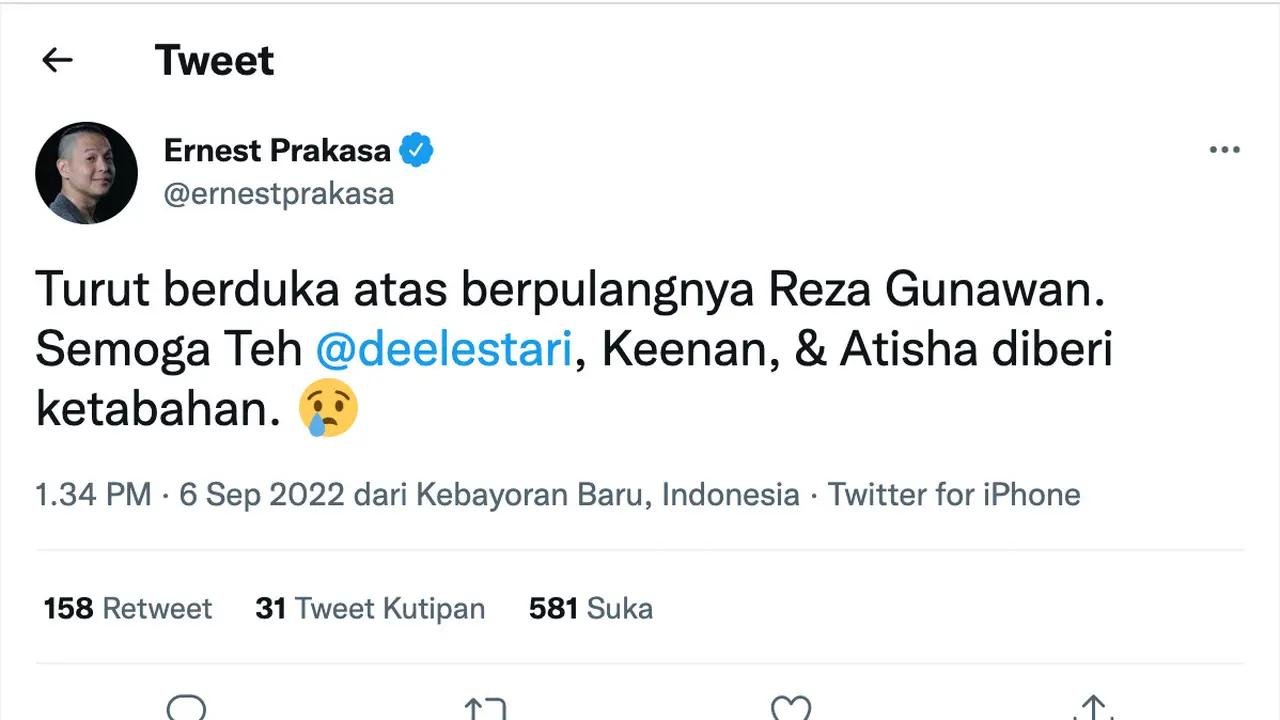1280x720 pixels.
Task: View the 158 Retweet list
Action: click(x=127, y=608)
